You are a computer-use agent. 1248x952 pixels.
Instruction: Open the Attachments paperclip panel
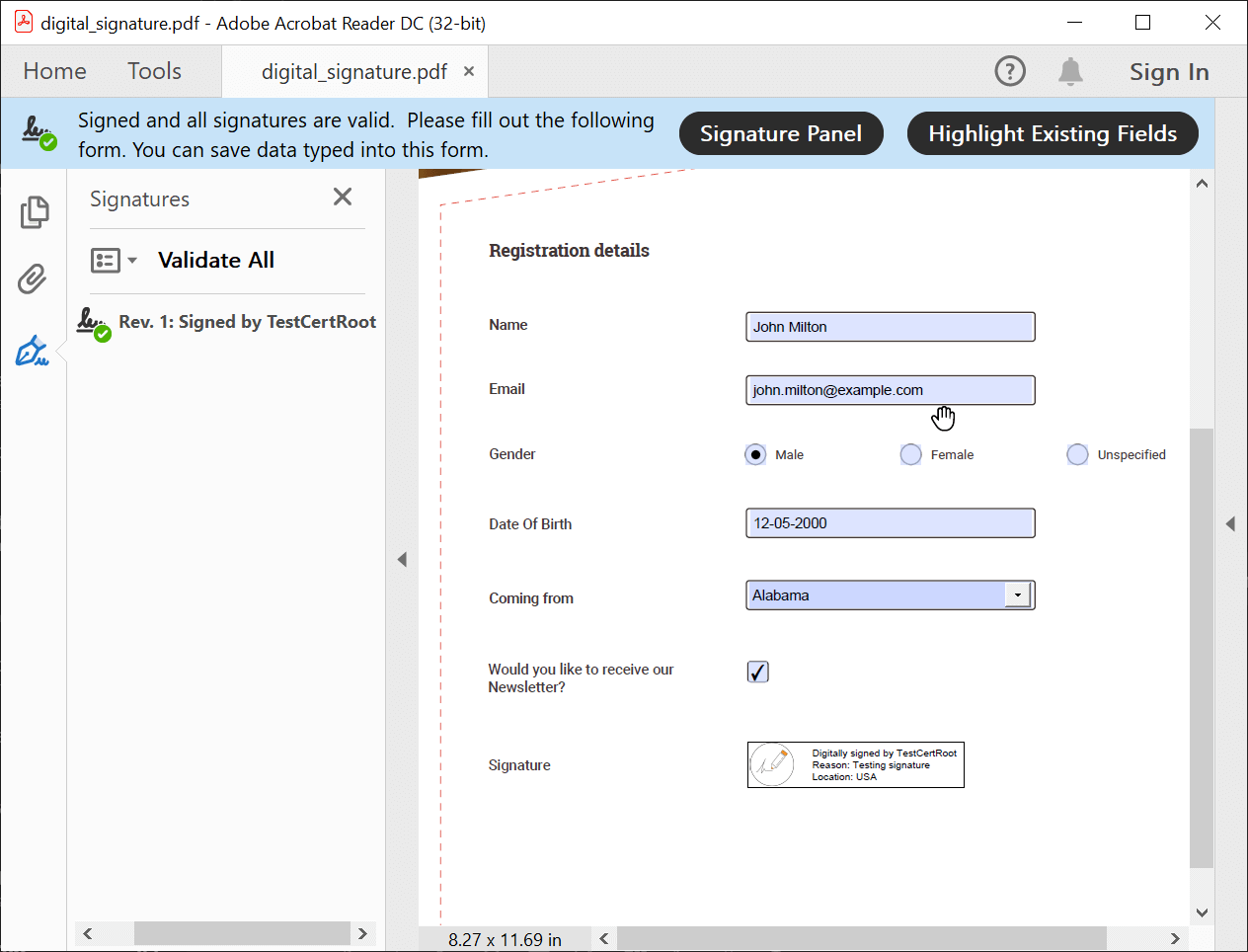pos(33,279)
